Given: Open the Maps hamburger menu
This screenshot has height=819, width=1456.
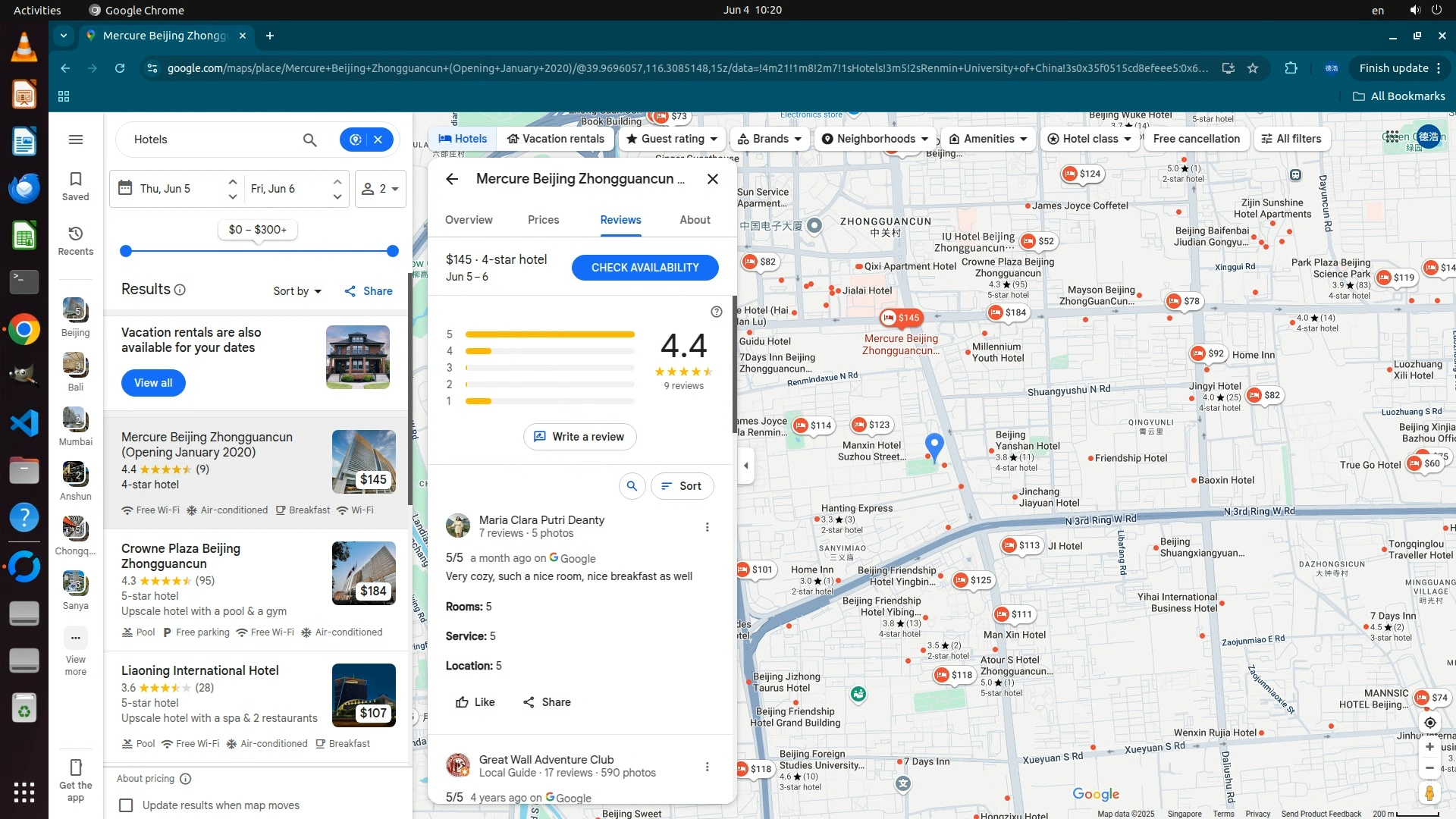Looking at the screenshot, I should pyautogui.click(x=75, y=140).
